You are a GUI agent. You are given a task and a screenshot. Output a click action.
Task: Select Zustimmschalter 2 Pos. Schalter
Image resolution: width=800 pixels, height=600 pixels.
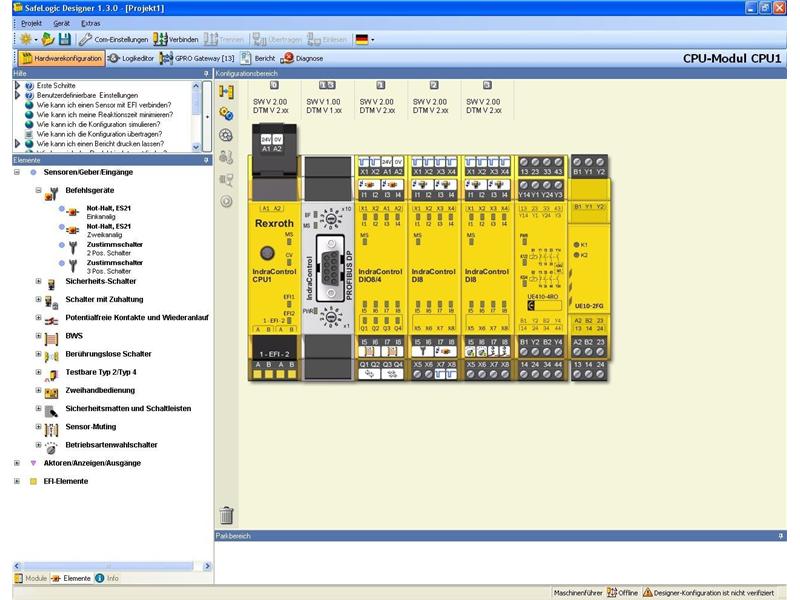(114, 248)
